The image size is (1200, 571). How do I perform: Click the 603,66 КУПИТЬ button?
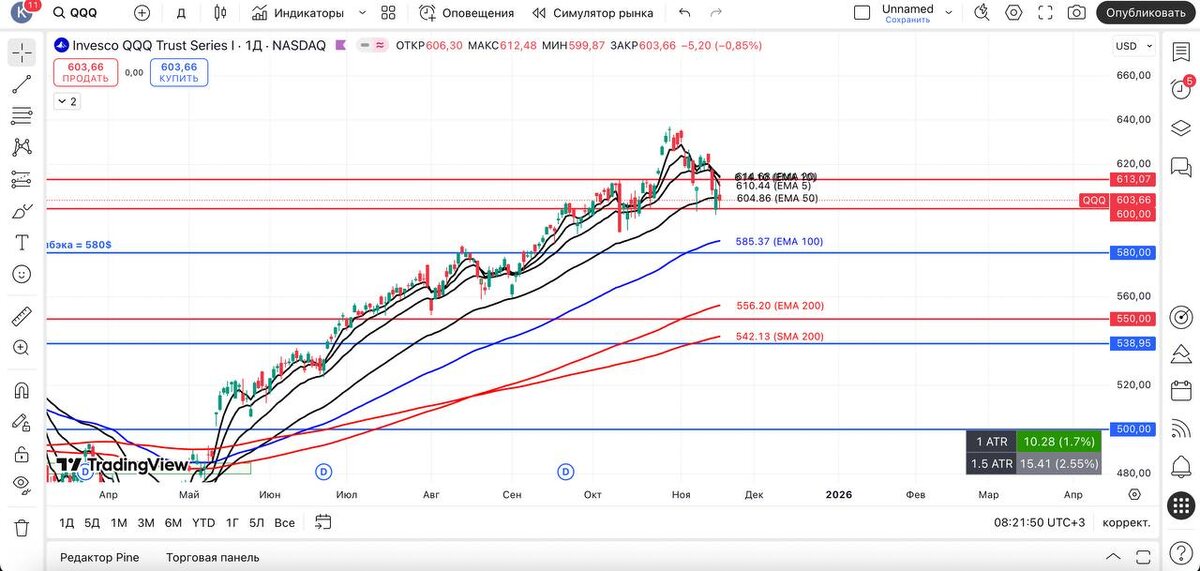[179, 72]
